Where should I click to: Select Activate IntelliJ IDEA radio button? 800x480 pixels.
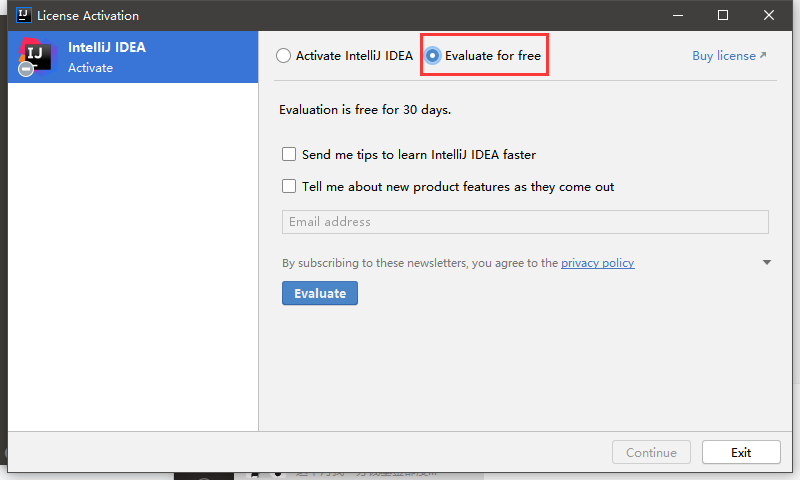pyautogui.click(x=284, y=56)
